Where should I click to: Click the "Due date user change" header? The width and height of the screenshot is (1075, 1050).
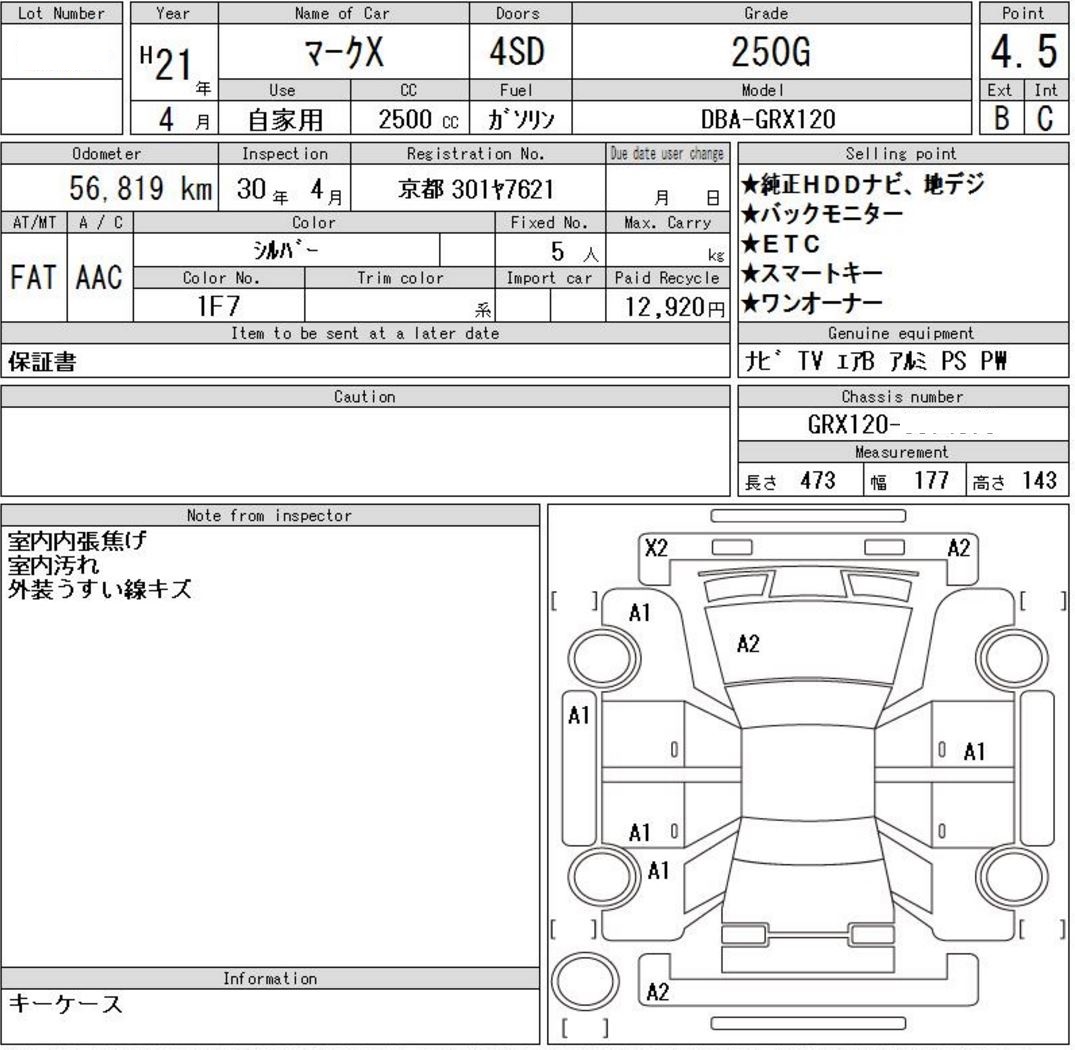point(667,154)
